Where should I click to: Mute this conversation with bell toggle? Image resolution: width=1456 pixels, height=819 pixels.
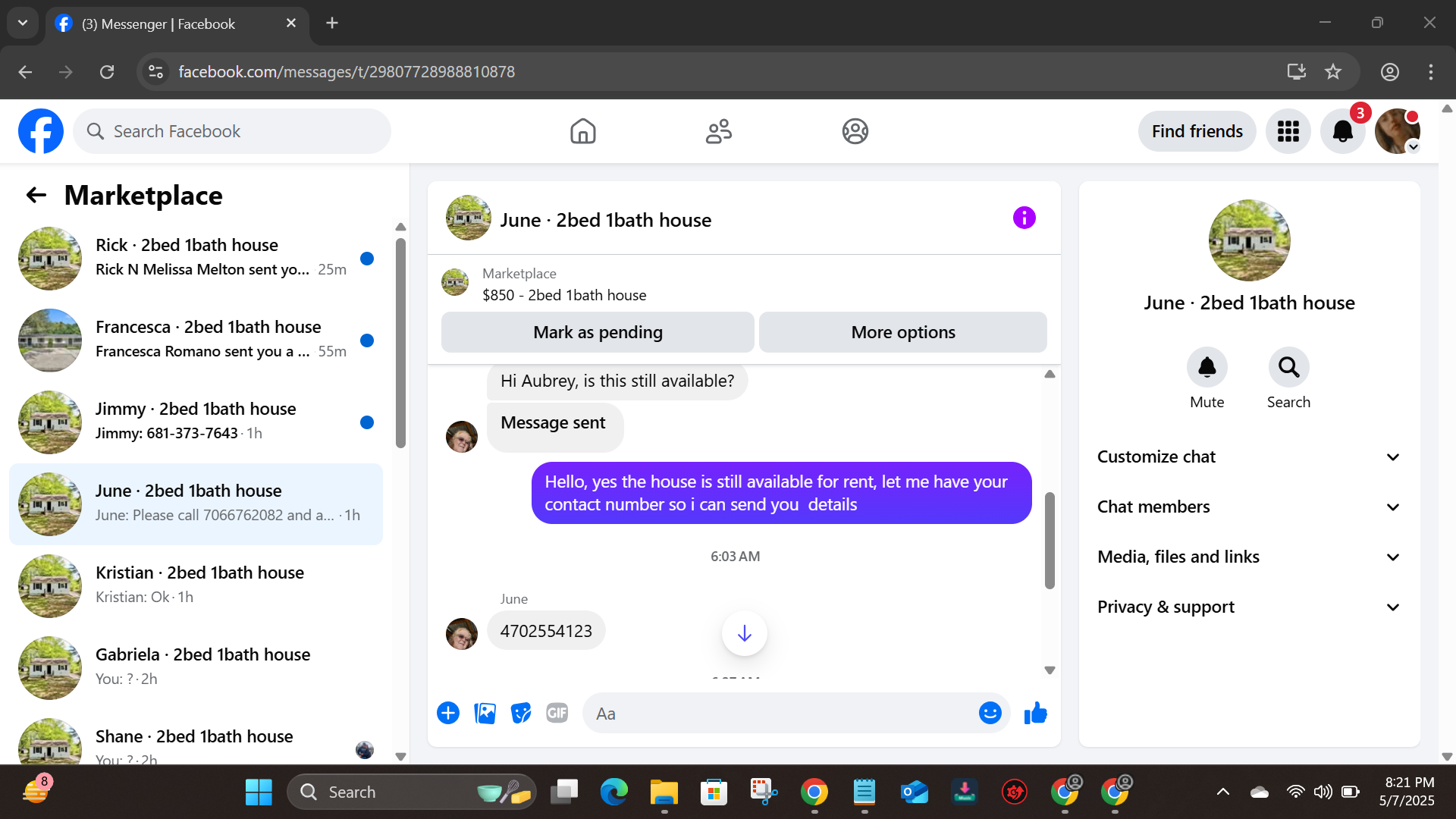point(1207,368)
